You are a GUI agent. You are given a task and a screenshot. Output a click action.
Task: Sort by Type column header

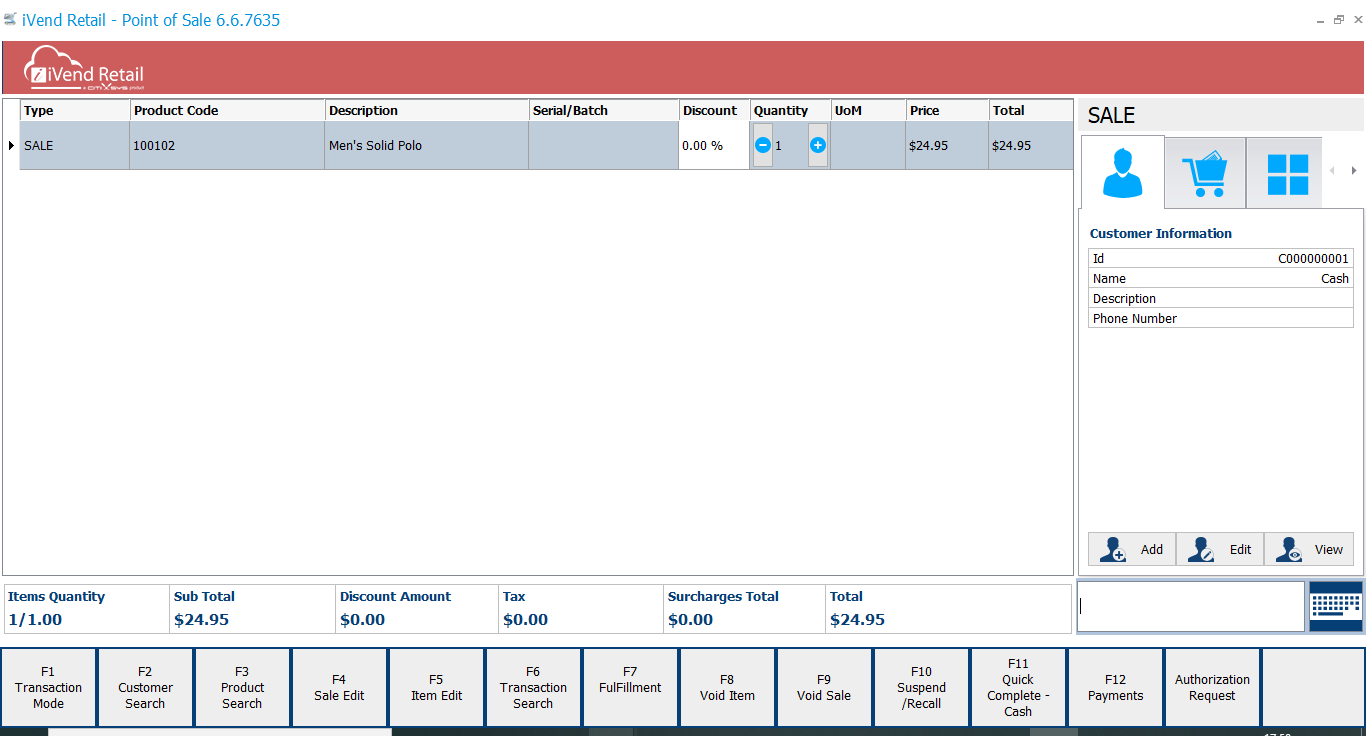(x=74, y=111)
